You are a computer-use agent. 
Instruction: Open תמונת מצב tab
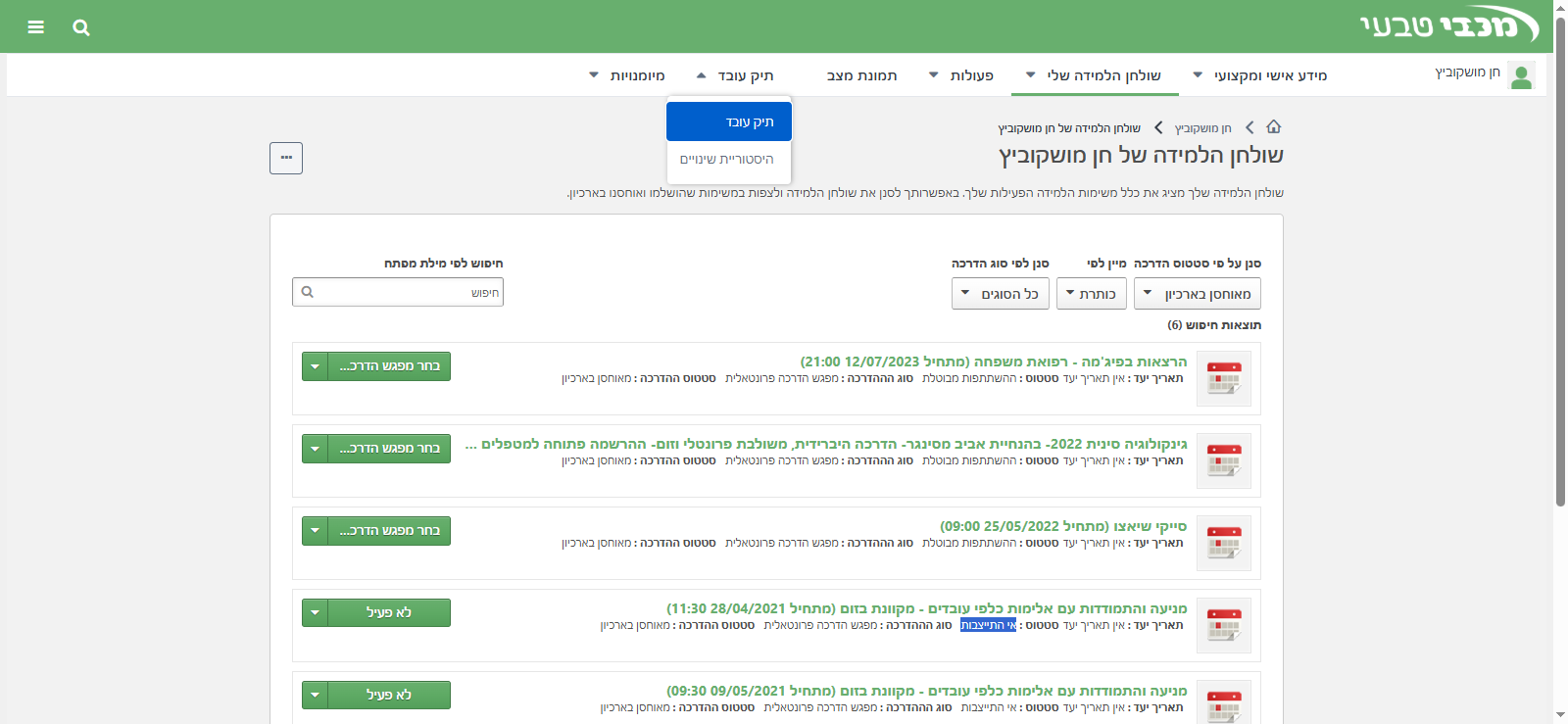pos(862,75)
